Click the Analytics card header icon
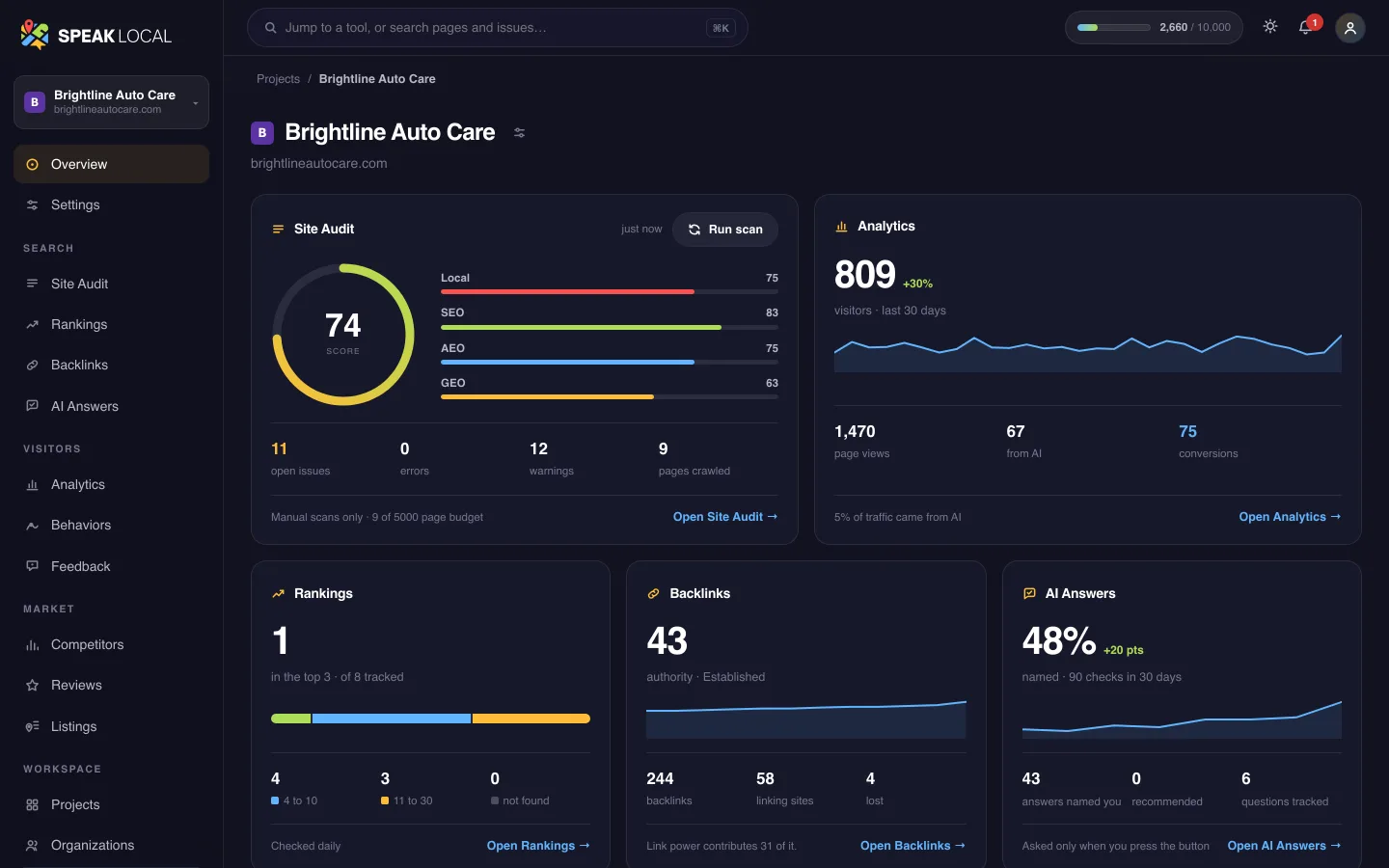Viewport: 1389px width, 868px height. coord(841,227)
